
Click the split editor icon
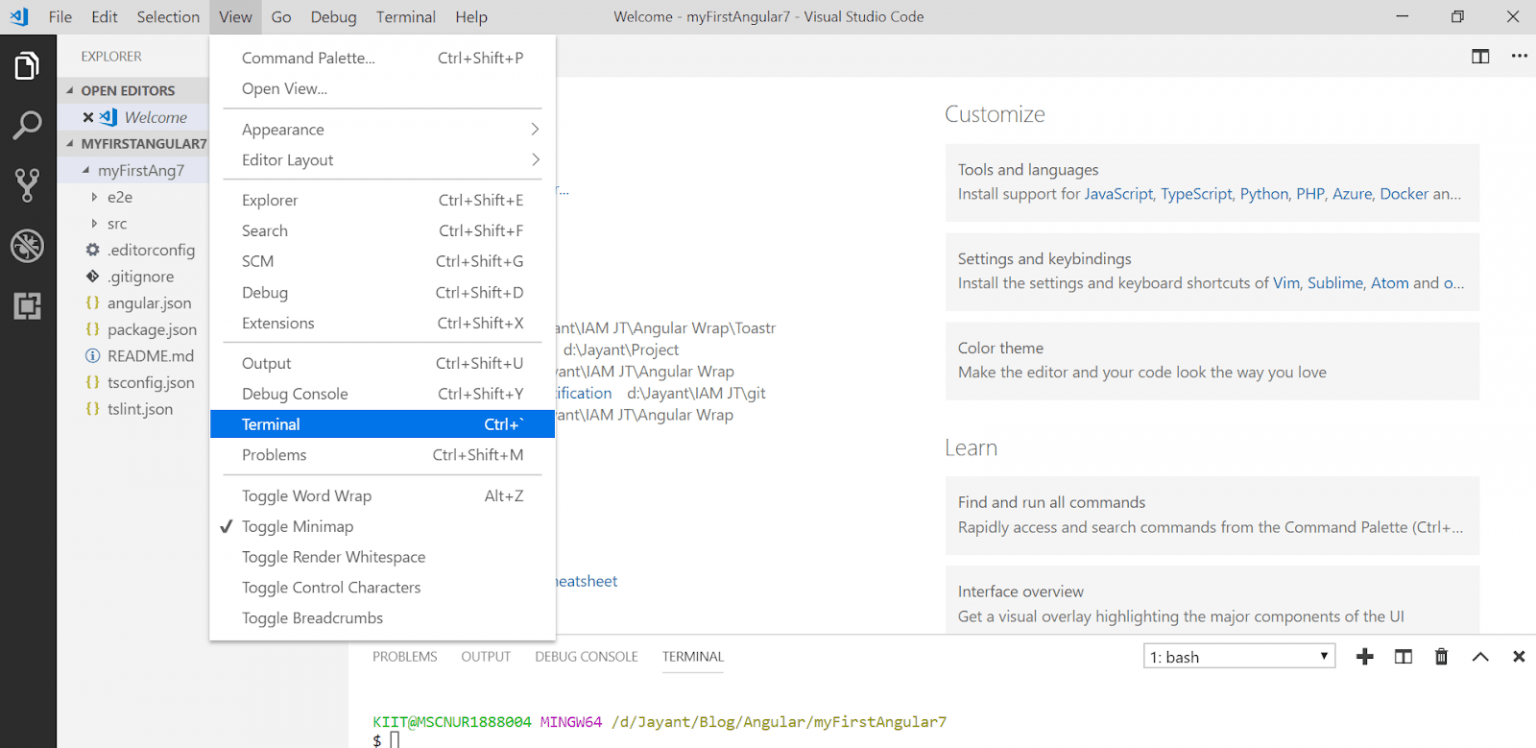[1481, 56]
